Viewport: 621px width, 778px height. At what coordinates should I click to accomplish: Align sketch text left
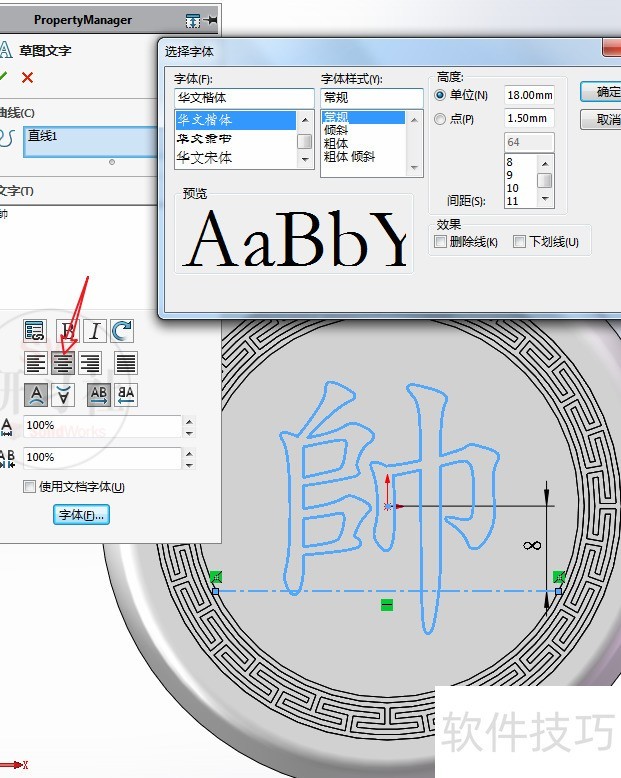pyautogui.click(x=36, y=363)
